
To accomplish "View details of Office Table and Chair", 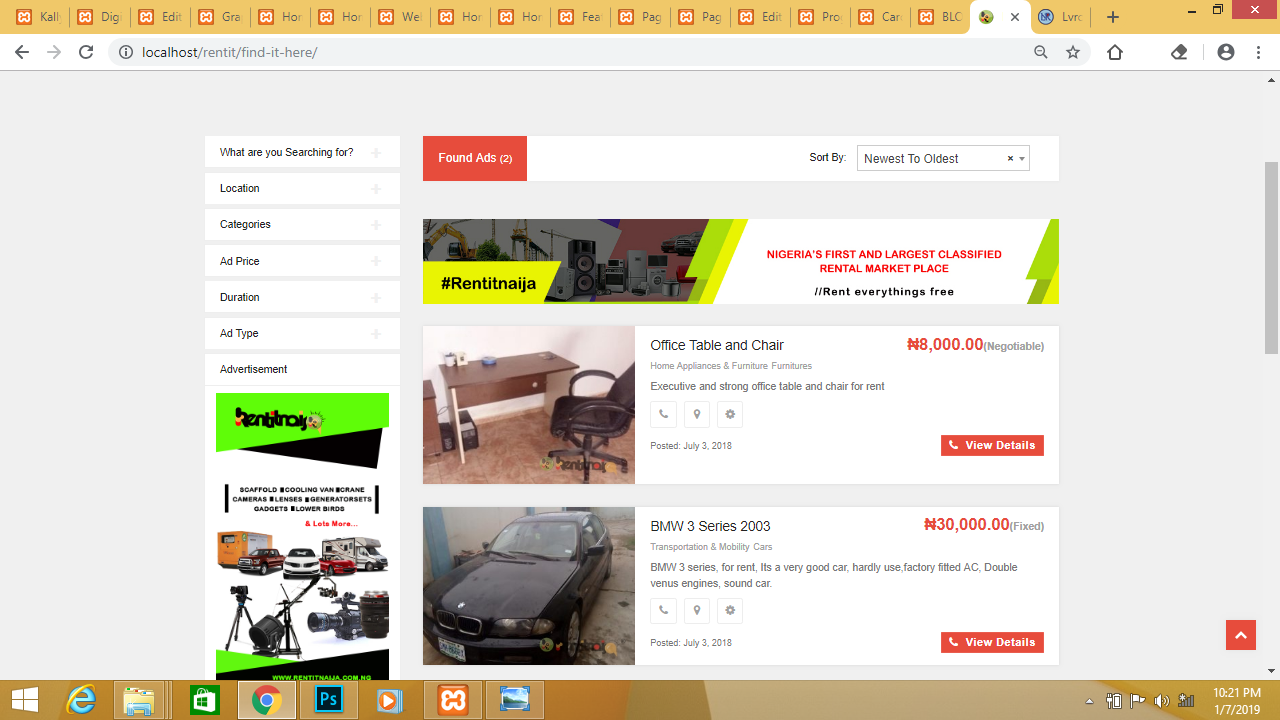I will (992, 445).
